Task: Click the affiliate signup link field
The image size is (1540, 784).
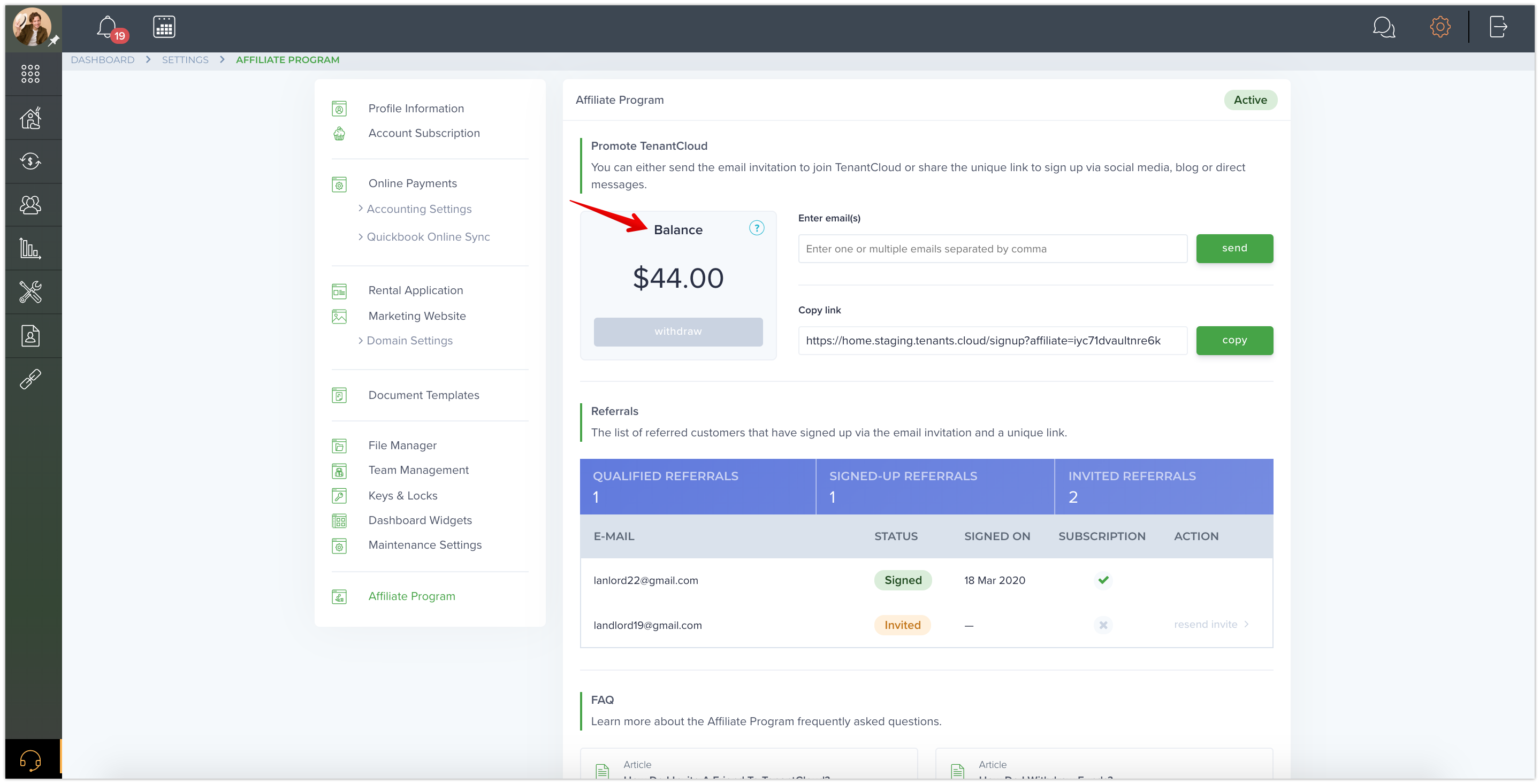Action: (x=992, y=340)
